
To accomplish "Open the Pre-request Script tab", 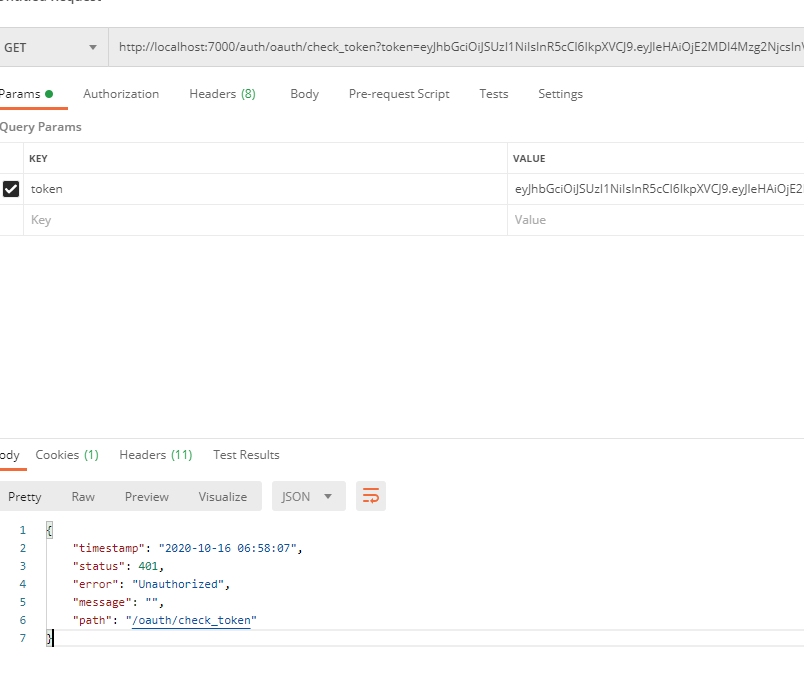I will point(399,94).
